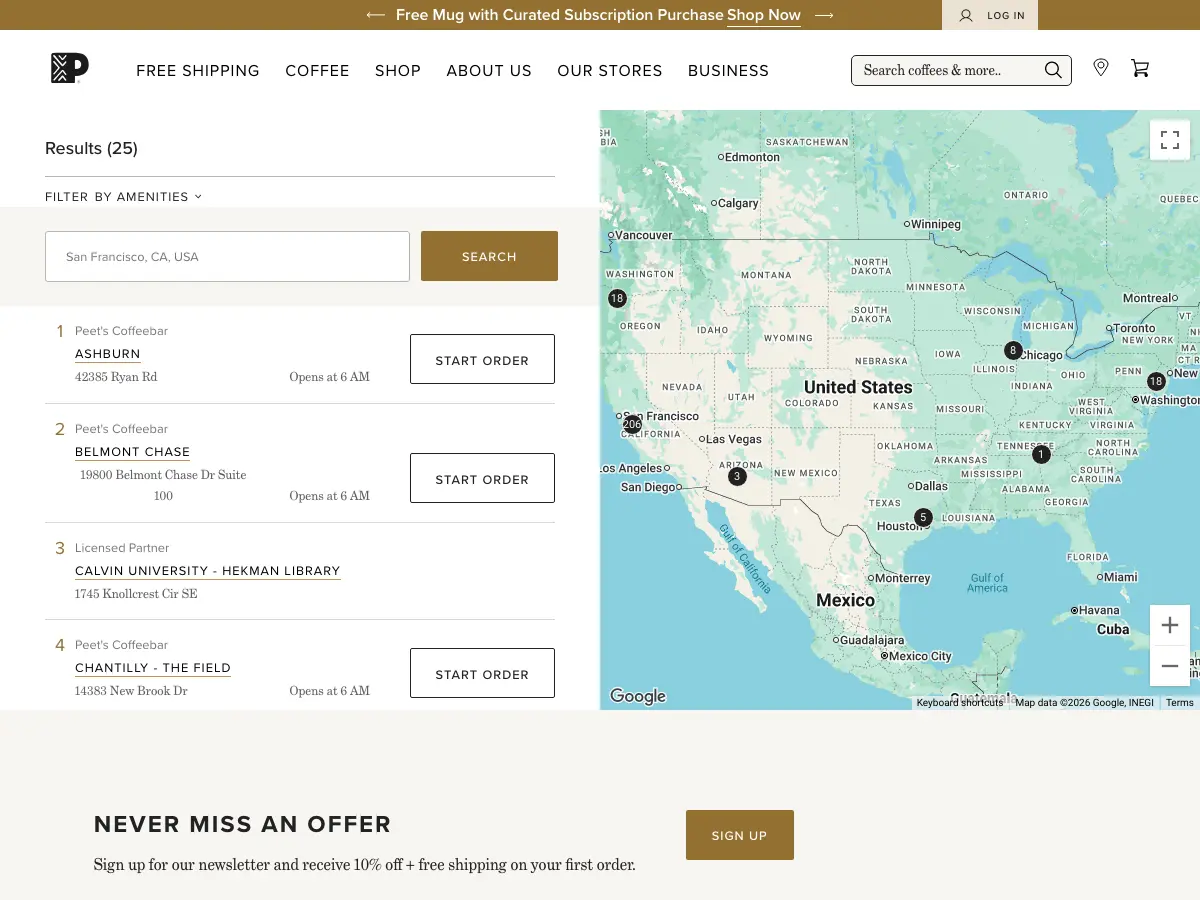Viewport: 1200px width, 900px height.
Task: Toggle fullscreen map view
Action: click(x=1170, y=140)
